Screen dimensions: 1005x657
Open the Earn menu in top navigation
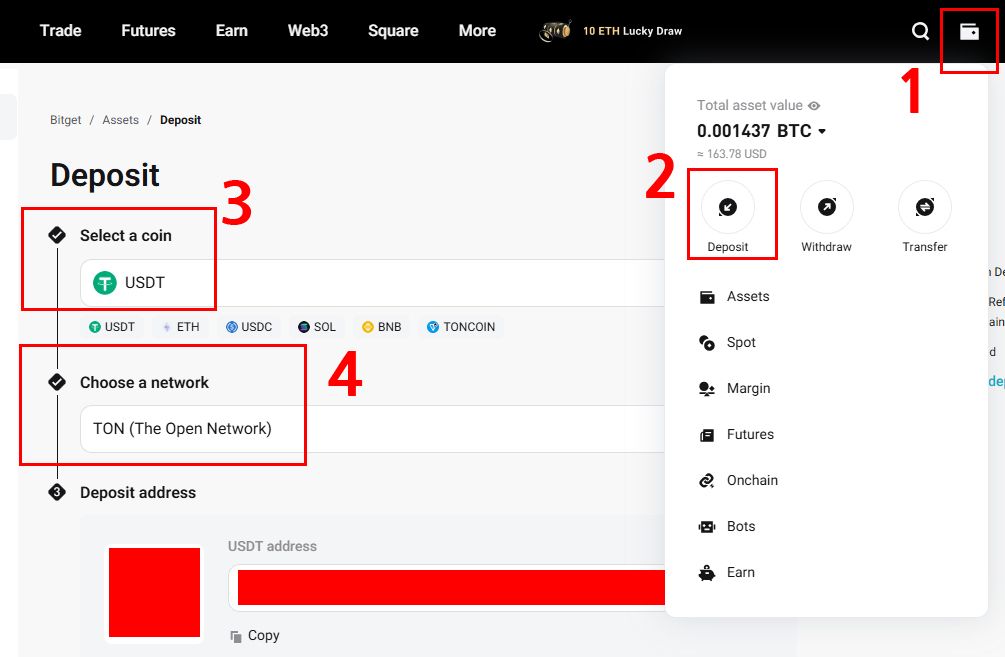coord(231,31)
